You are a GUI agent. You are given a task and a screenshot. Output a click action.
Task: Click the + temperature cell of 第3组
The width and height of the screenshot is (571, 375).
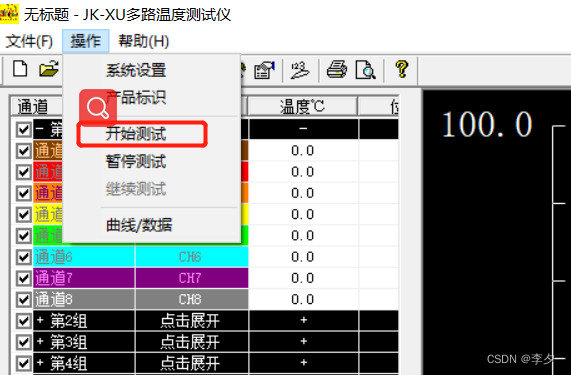pos(304,342)
